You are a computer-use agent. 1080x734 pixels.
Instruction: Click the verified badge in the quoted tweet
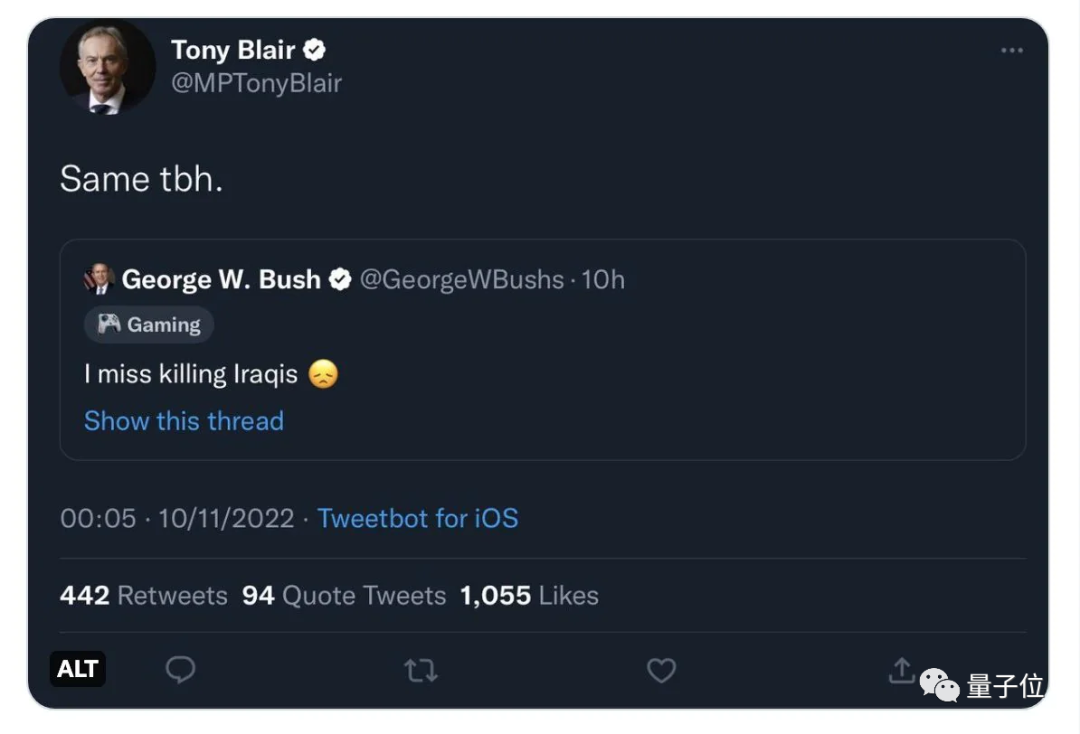[340, 280]
